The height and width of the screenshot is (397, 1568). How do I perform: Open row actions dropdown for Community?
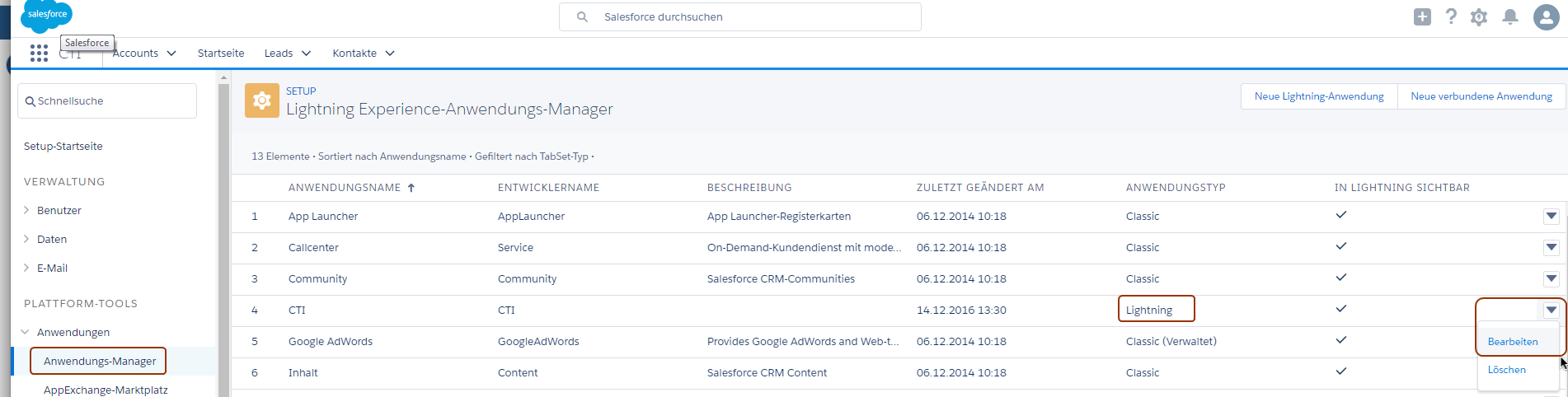[x=1551, y=278]
